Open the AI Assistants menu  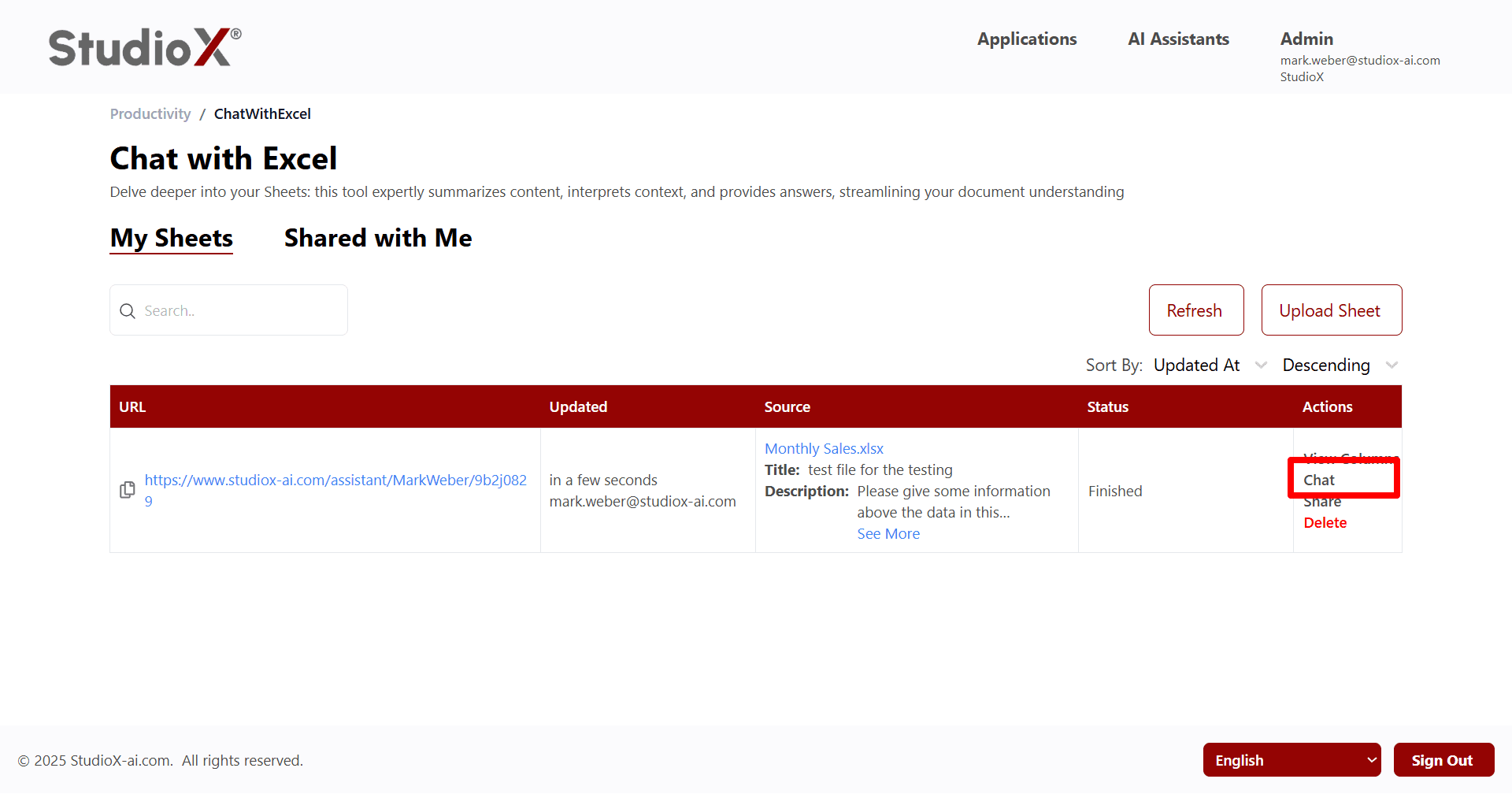pyautogui.click(x=1177, y=39)
